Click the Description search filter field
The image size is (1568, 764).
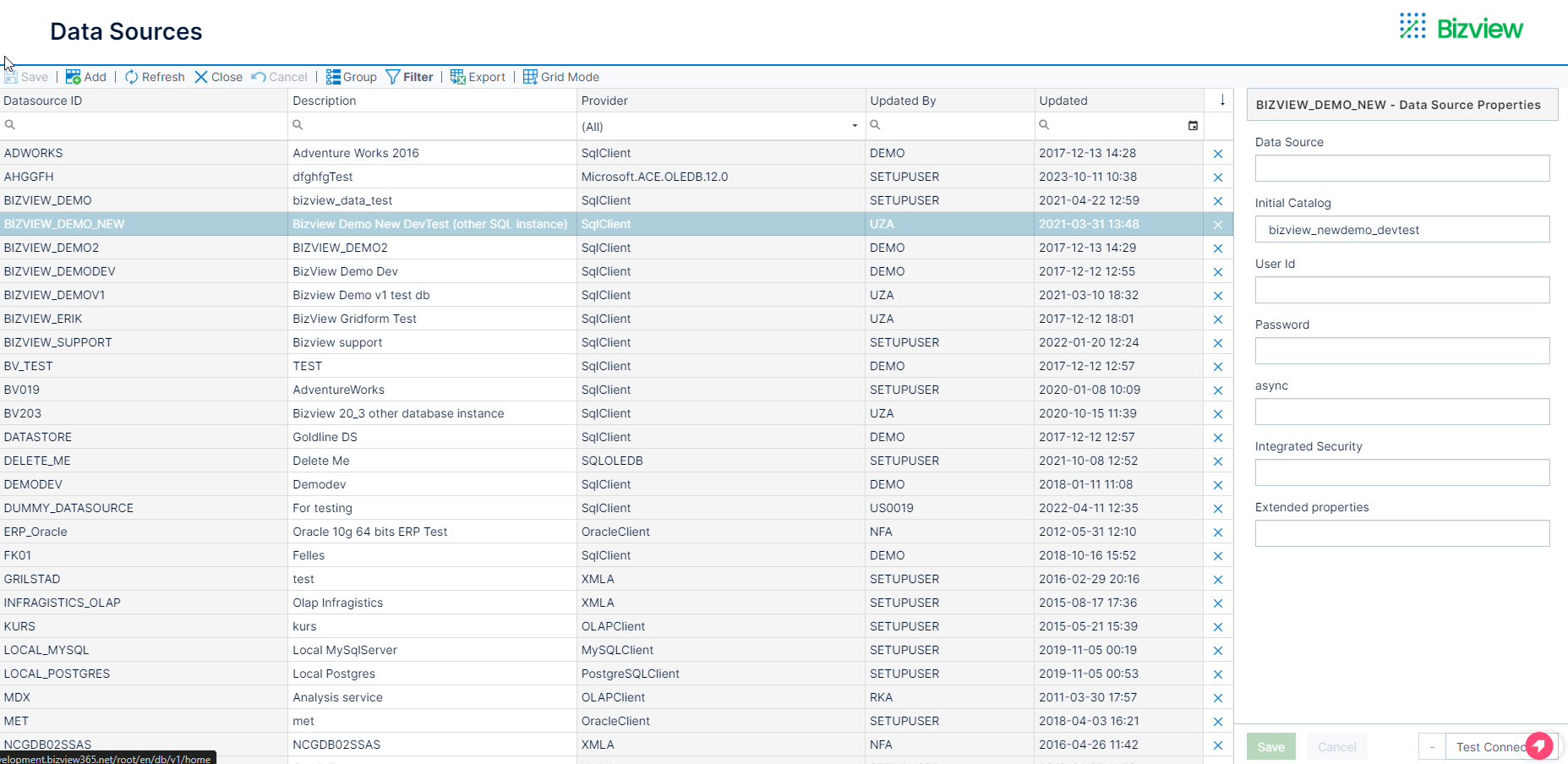click(x=432, y=125)
